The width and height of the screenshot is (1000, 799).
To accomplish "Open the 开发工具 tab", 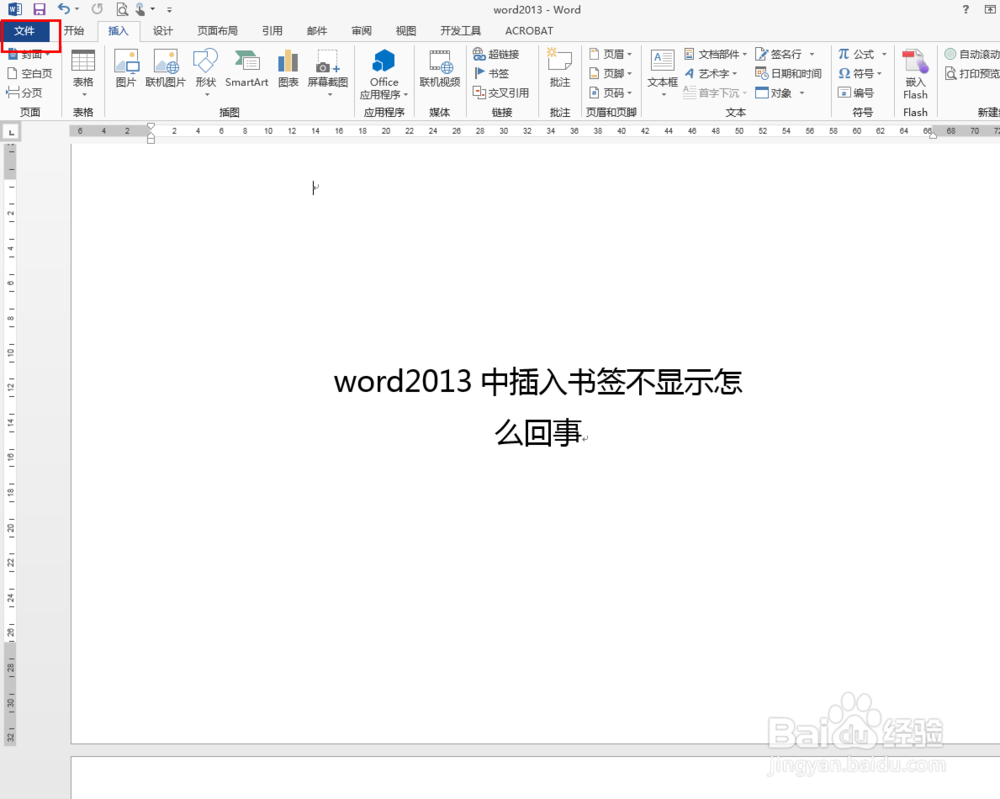I will point(460,31).
